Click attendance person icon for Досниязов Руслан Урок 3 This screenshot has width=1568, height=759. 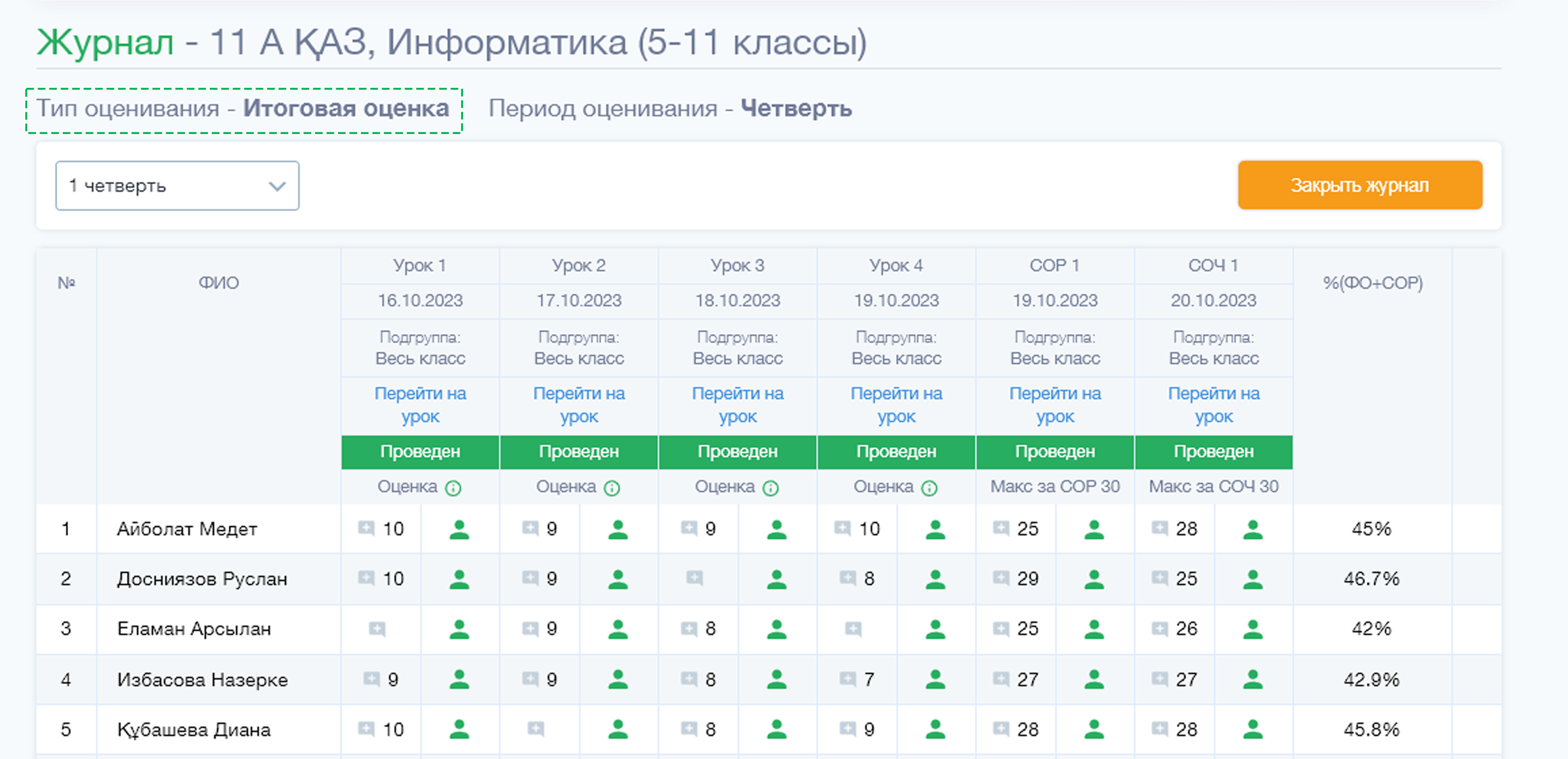(777, 579)
